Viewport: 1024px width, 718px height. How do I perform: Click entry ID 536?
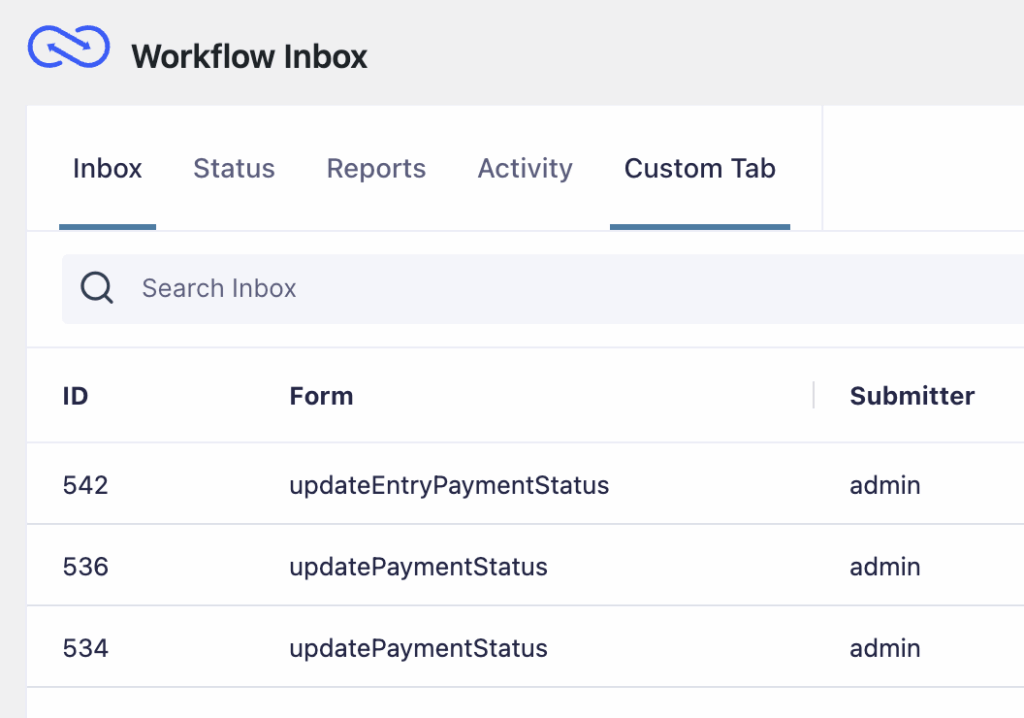(x=85, y=567)
